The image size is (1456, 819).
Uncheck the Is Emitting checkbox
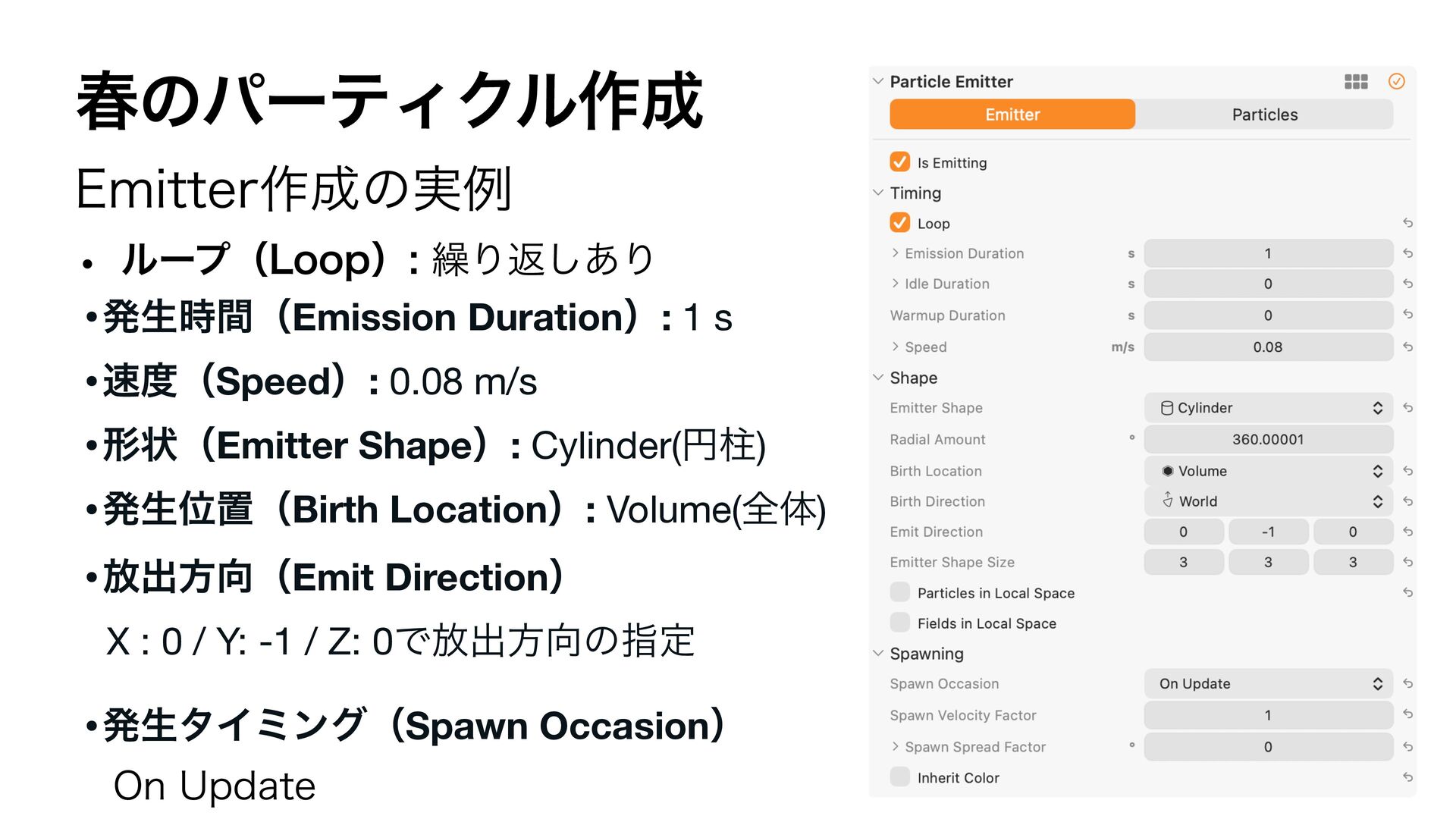pos(900,162)
